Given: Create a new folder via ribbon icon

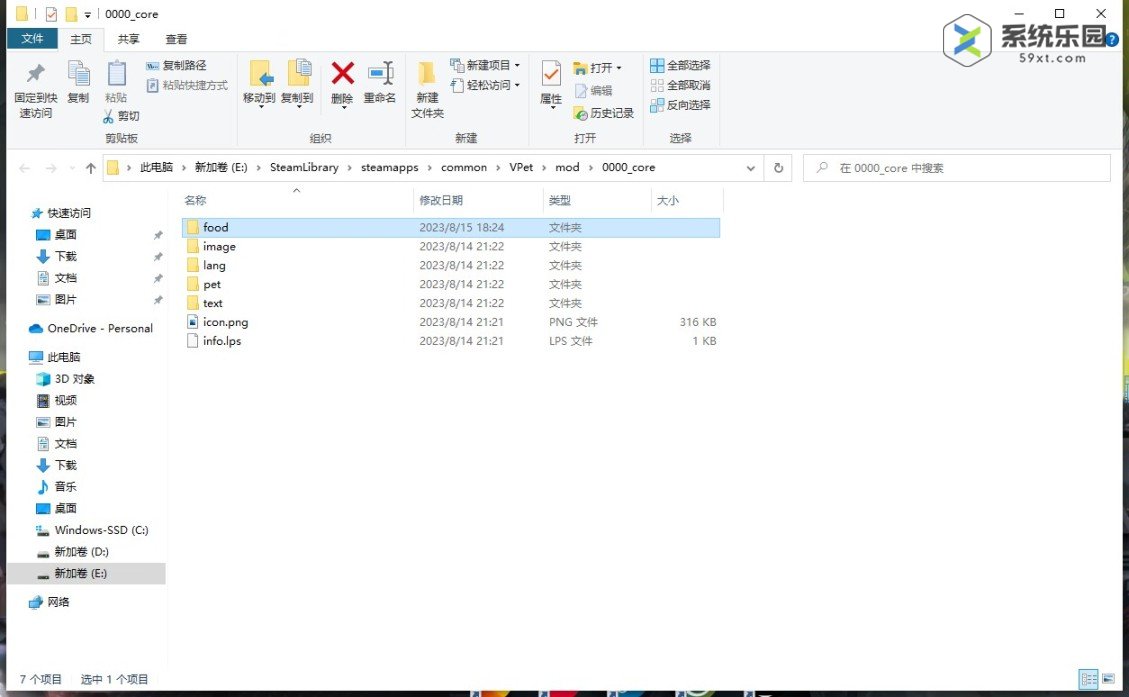Looking at the screenshot, I should pyautogui.click(x=427, y=76).
